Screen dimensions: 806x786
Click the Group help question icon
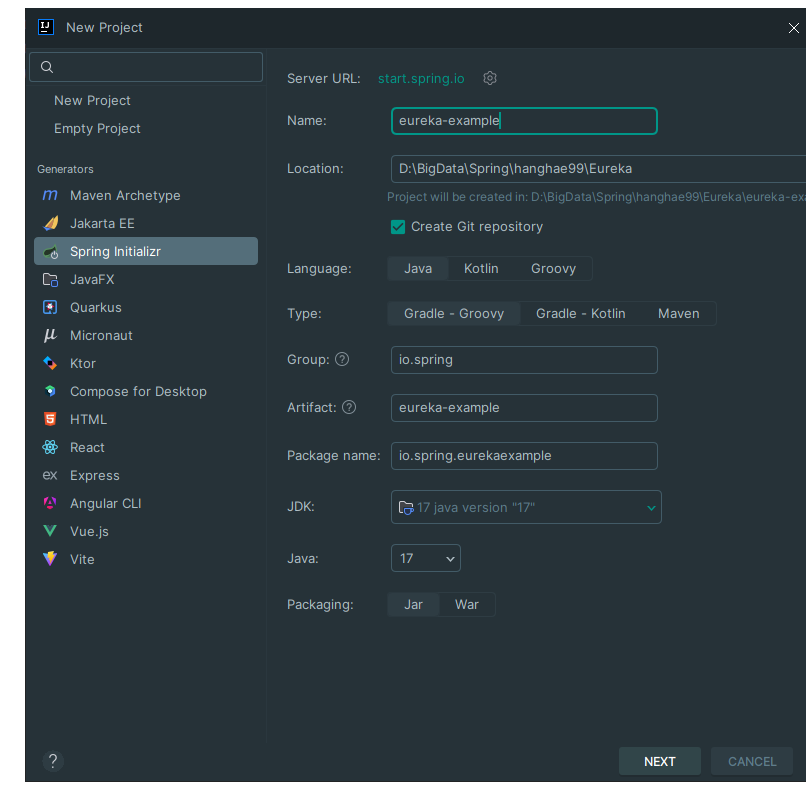[342, 359]
